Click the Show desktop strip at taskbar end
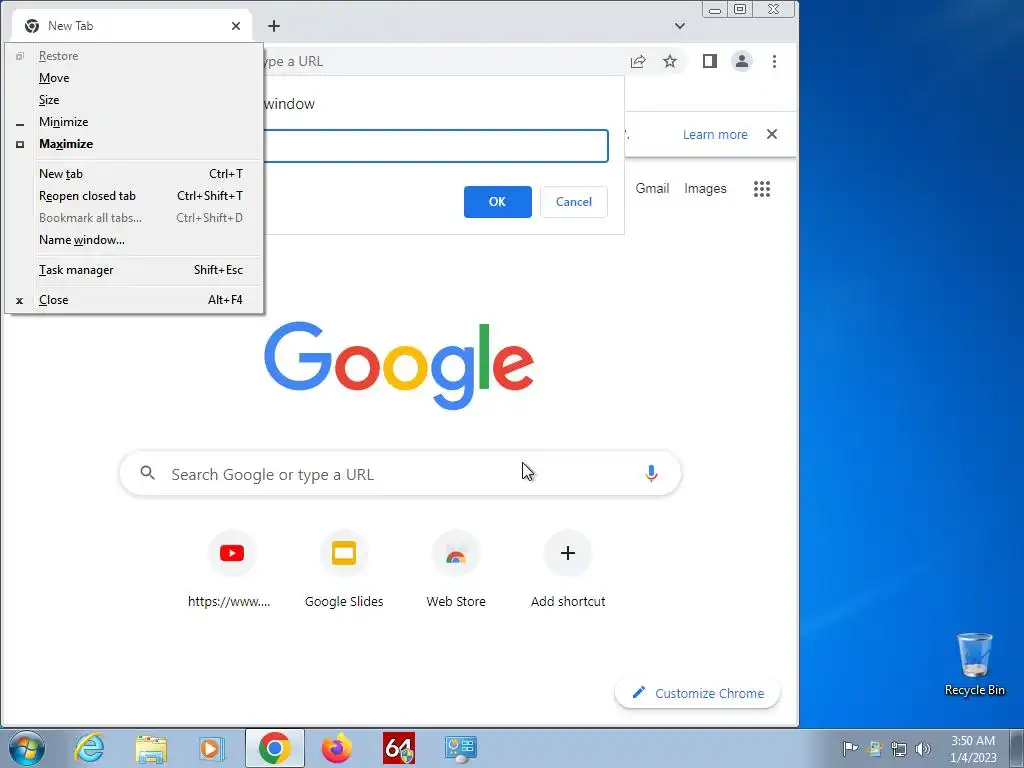This screenshot has width=1024, height=768. pos(1017,748)
